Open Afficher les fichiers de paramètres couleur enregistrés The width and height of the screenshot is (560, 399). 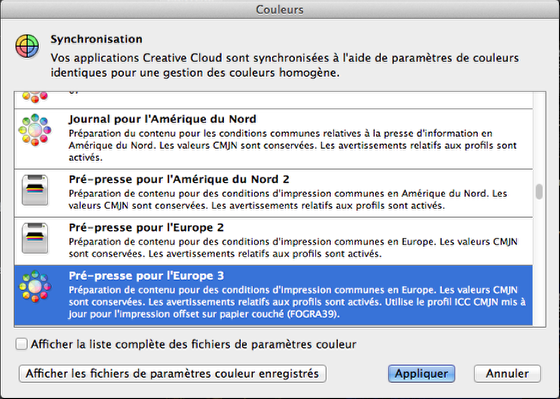[172, 374]
